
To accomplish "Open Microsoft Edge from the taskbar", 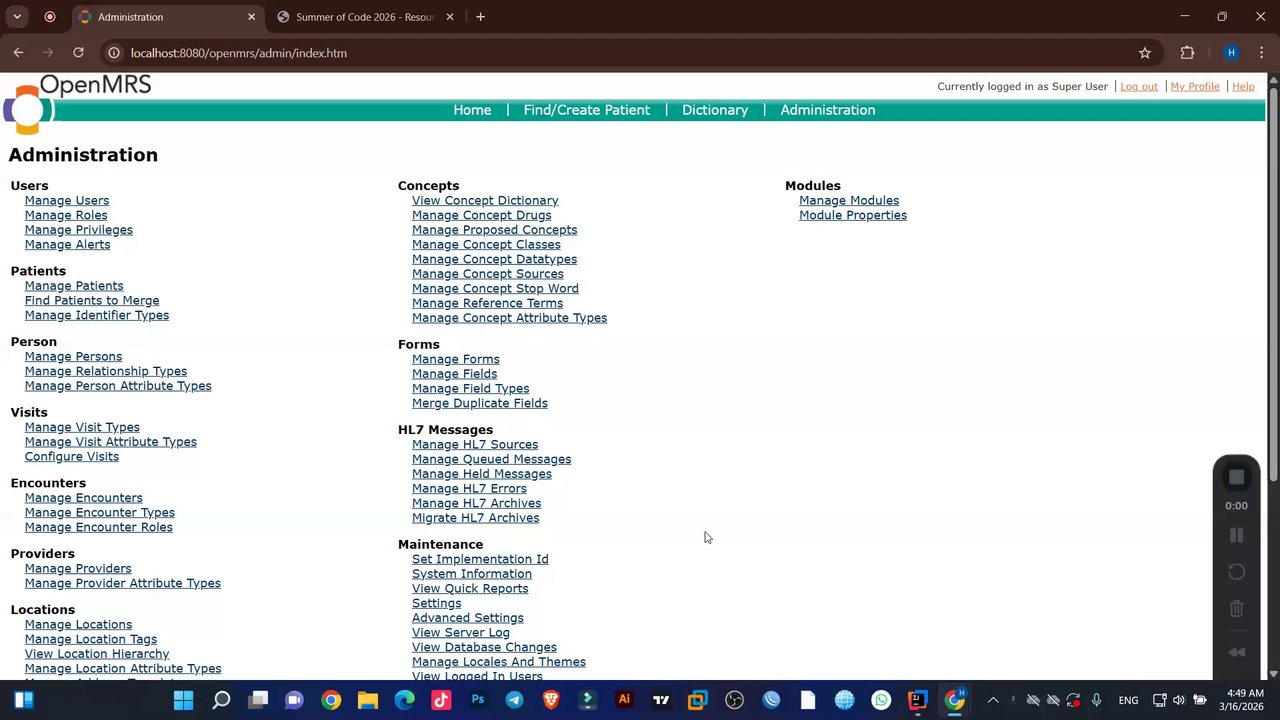I will pos(404,700).
